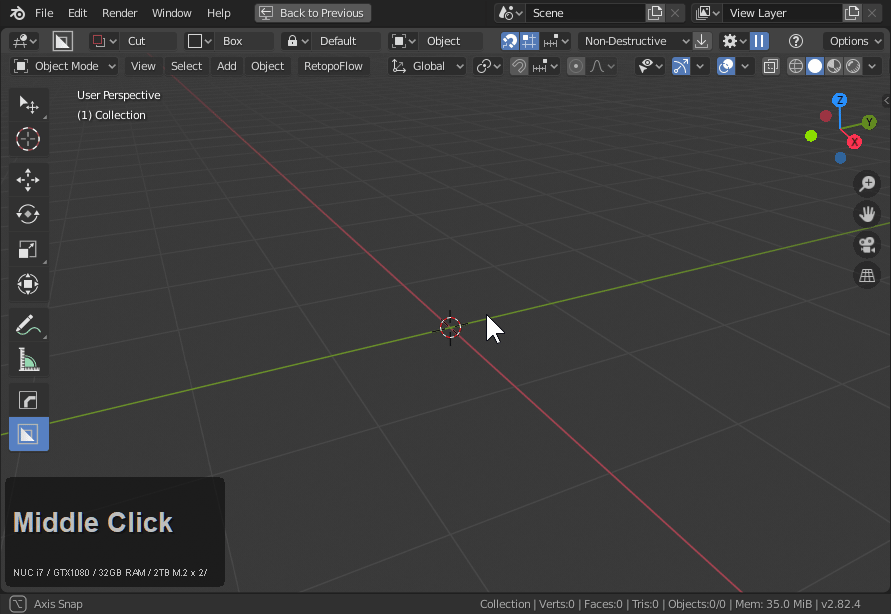Toggle proportional editing button
891x614 pixels.
pos(576,66)
